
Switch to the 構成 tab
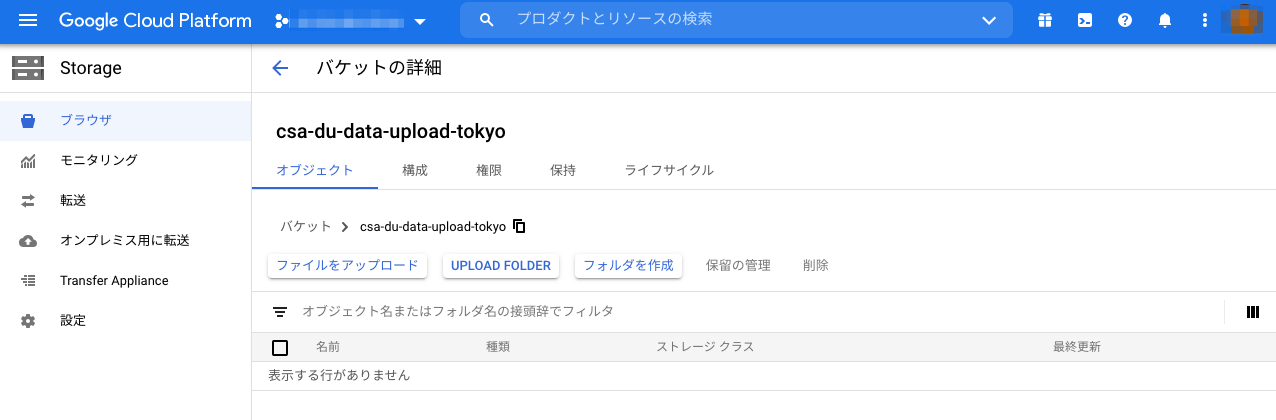(415, 170)
